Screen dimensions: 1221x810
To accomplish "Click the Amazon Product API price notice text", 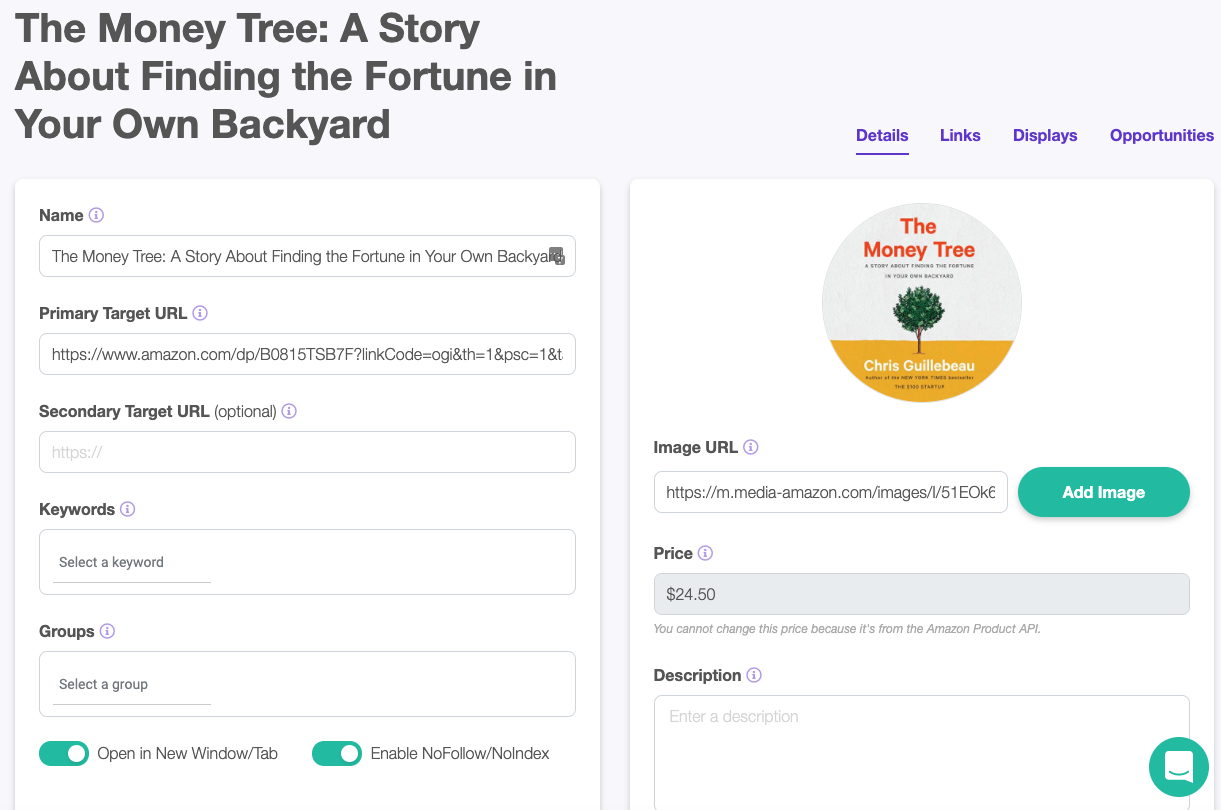I will pos(847,629).
